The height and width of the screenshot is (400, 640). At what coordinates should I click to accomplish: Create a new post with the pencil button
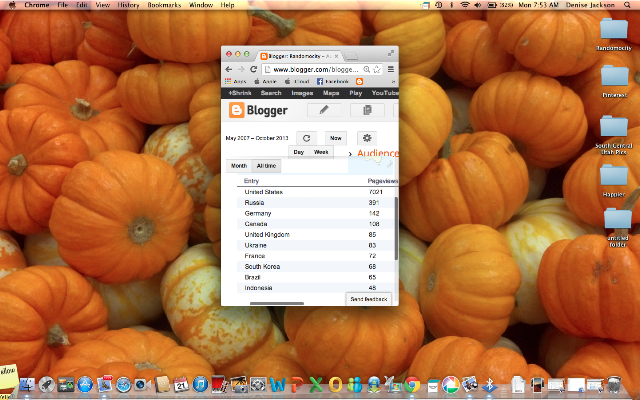coord(324,110)
